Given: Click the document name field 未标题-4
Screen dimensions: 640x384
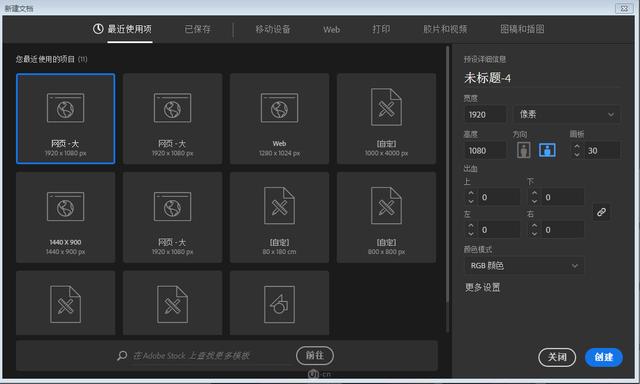Looking at the screenshot, I should tap(542, 78).
